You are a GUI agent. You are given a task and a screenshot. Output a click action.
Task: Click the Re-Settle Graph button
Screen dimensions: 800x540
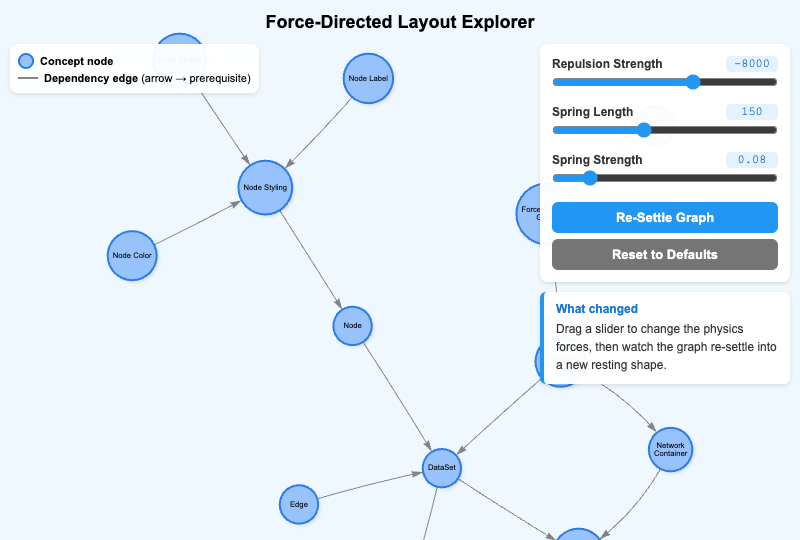click(665, 217)
